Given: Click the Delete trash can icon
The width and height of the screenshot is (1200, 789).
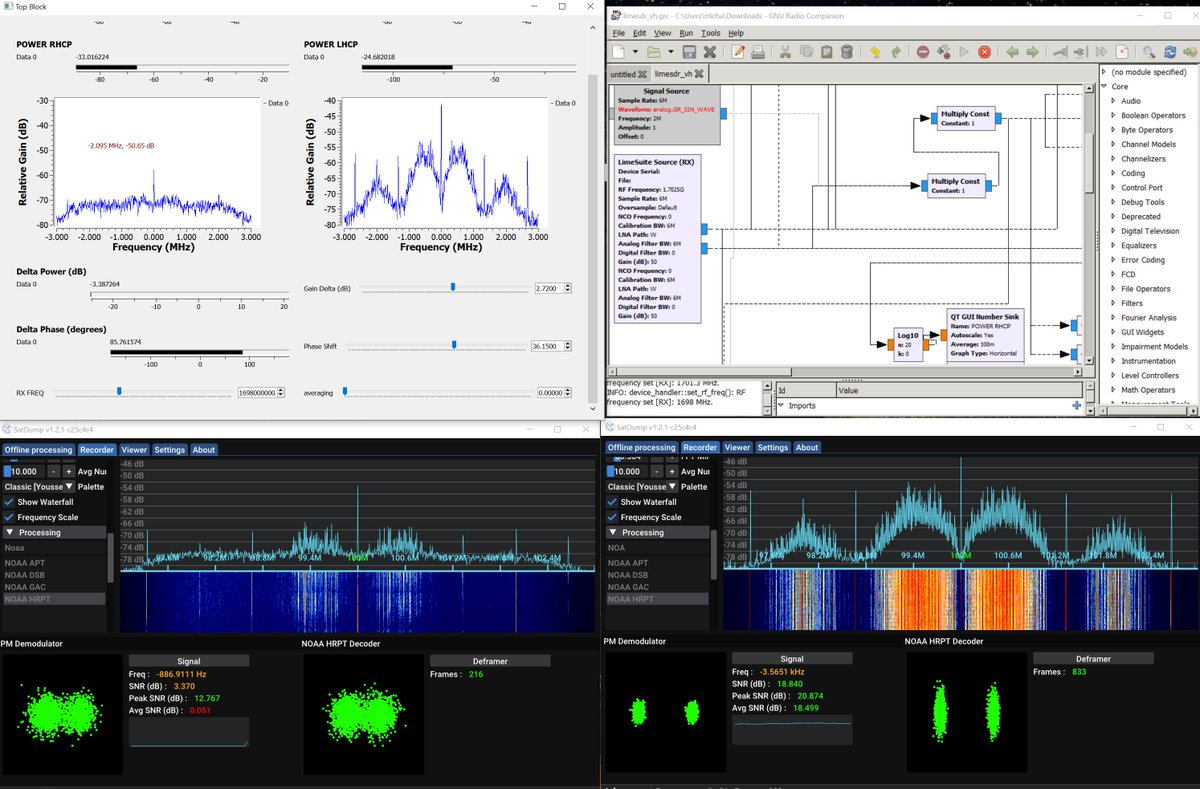Looking at the screenshot, I should 847,51.
